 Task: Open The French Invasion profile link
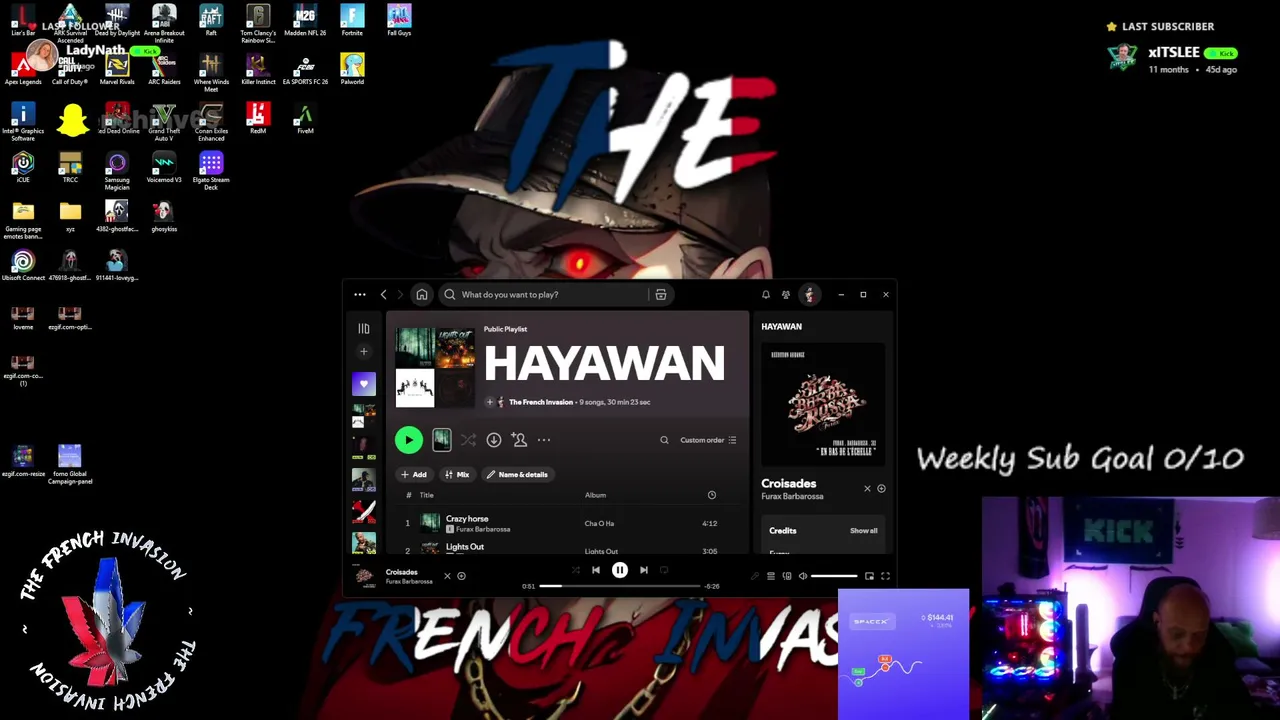pos(541,402)
